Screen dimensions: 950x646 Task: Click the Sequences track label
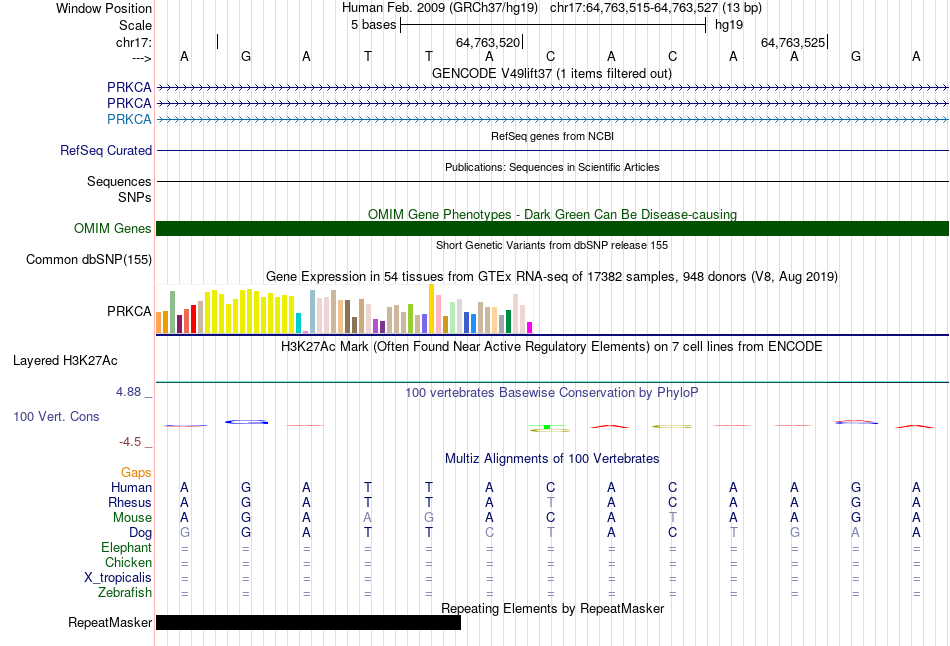(x=119, y=181)
